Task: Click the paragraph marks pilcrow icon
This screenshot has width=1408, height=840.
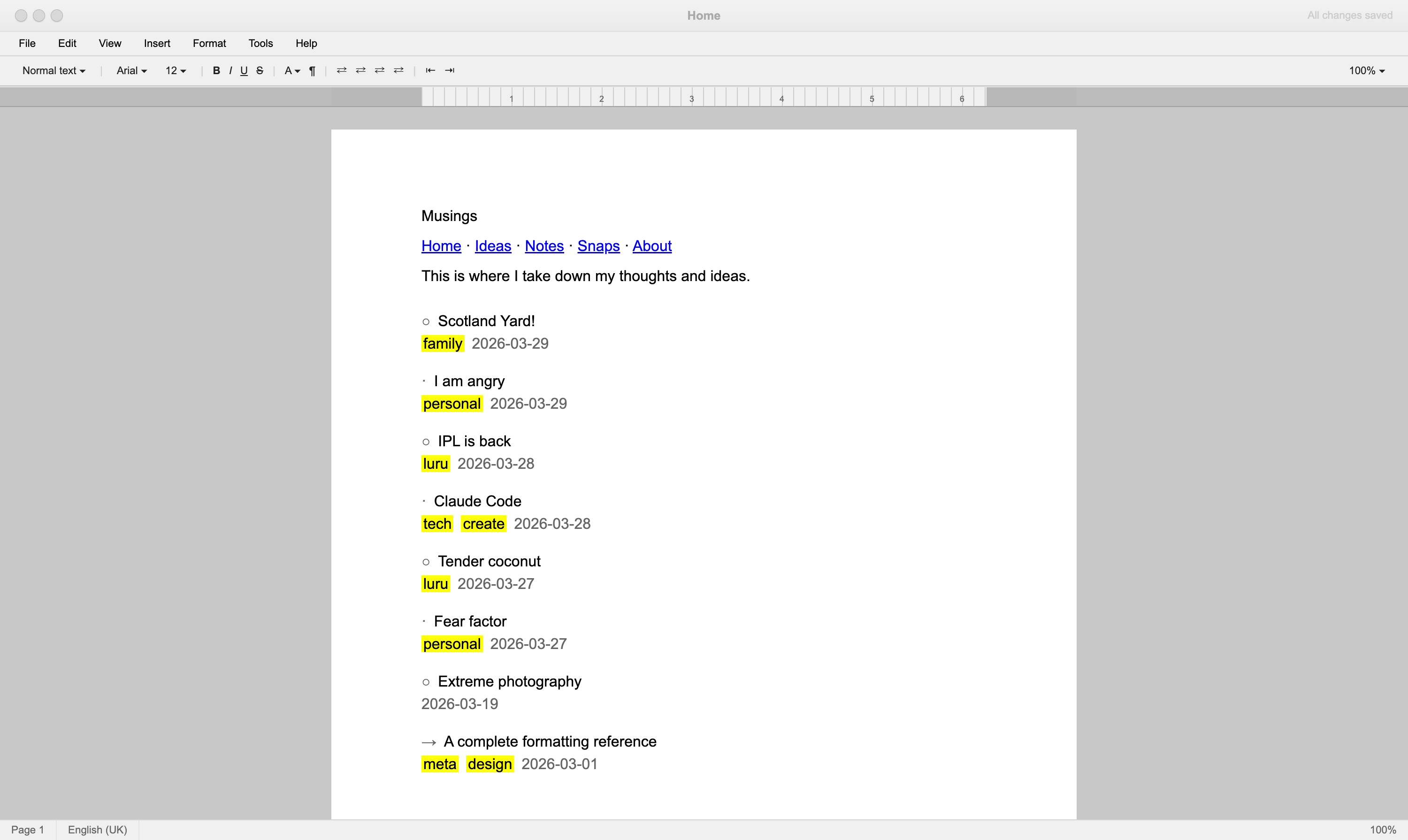Action: (x=312, y=71)
